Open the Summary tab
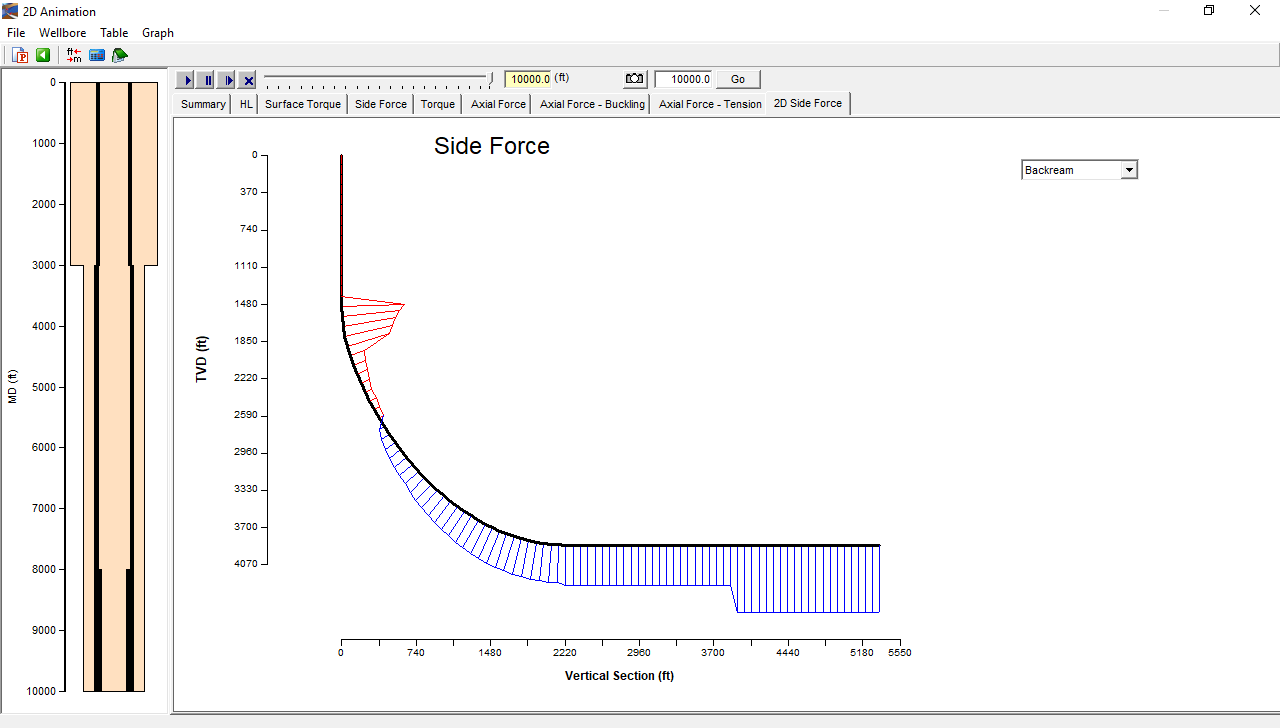 coord(203,104)
